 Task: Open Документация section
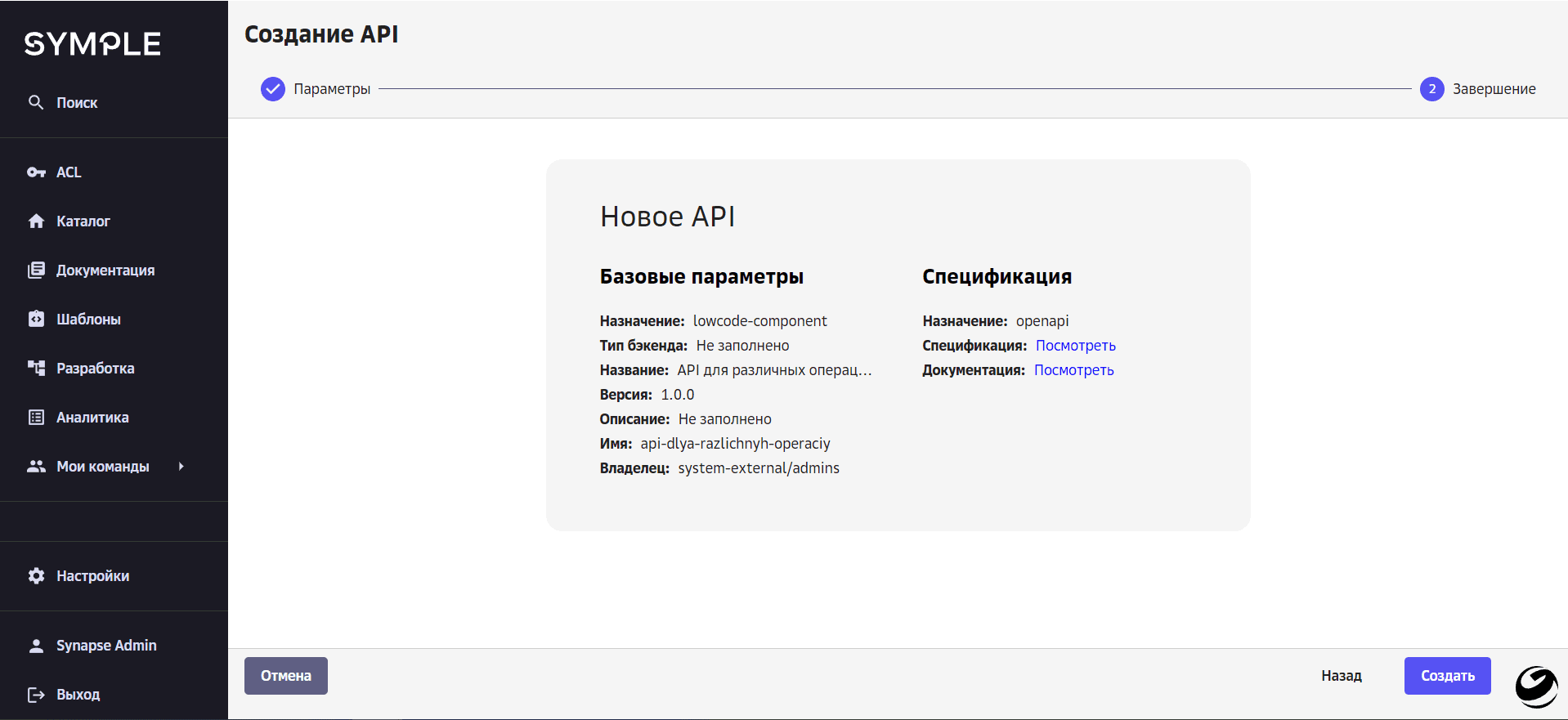click(x=105, y=271)
